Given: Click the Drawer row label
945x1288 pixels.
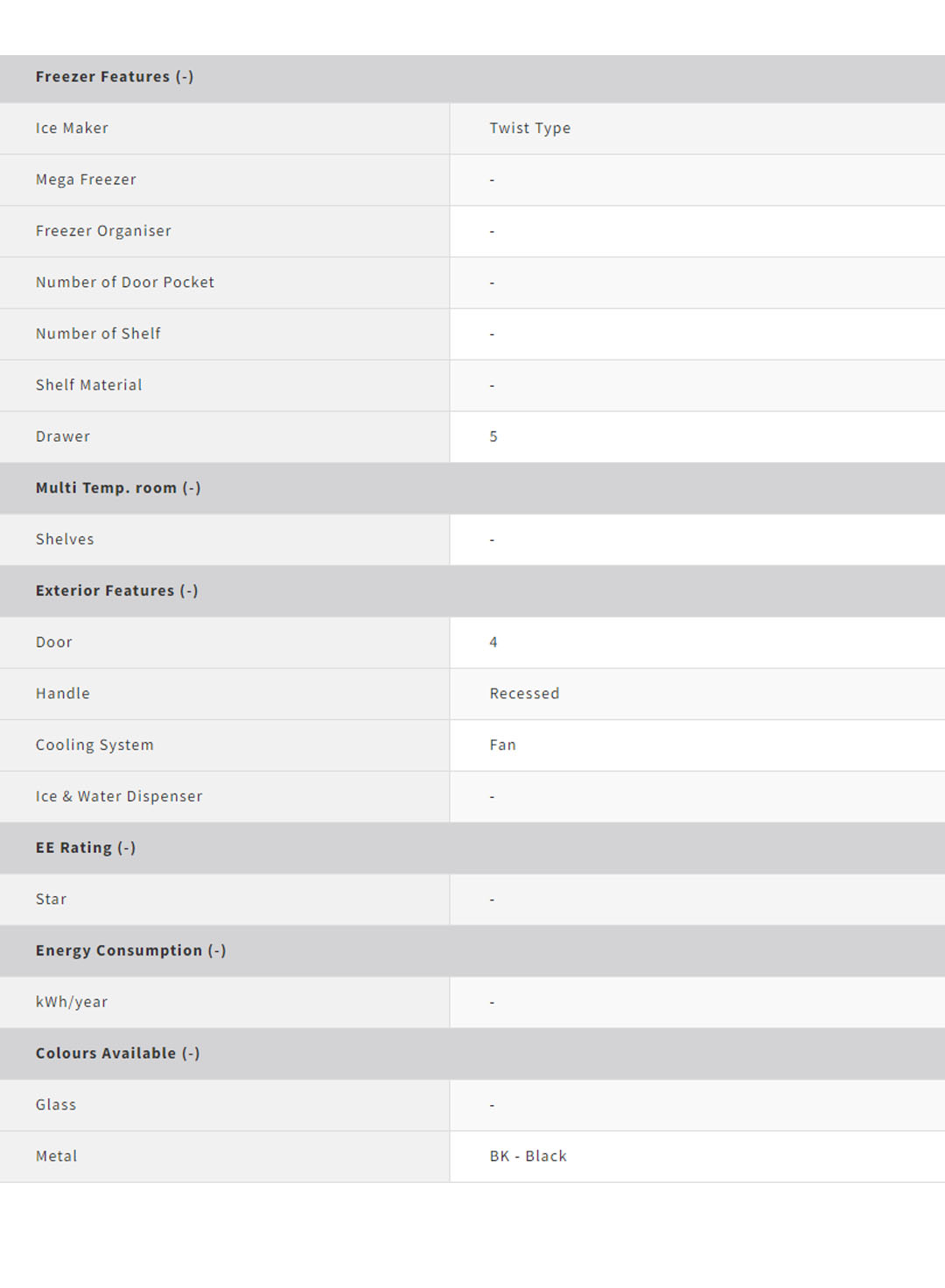Looking at the screenshot, I should point(63,437).
